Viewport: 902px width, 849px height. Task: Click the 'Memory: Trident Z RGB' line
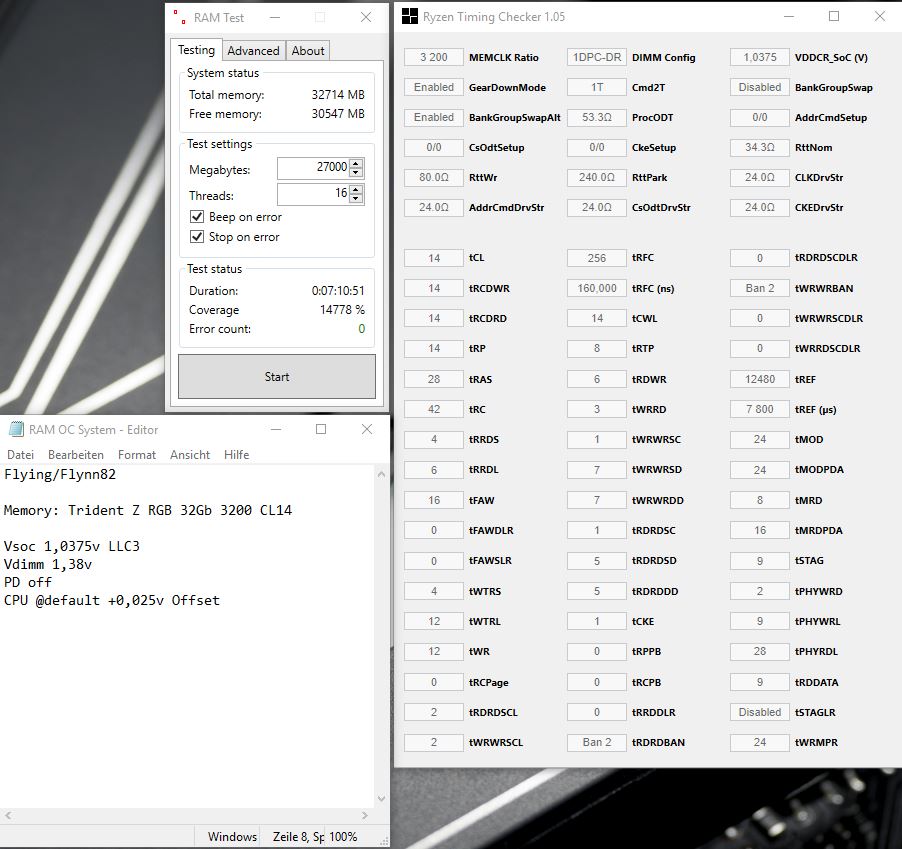point(147,510)
